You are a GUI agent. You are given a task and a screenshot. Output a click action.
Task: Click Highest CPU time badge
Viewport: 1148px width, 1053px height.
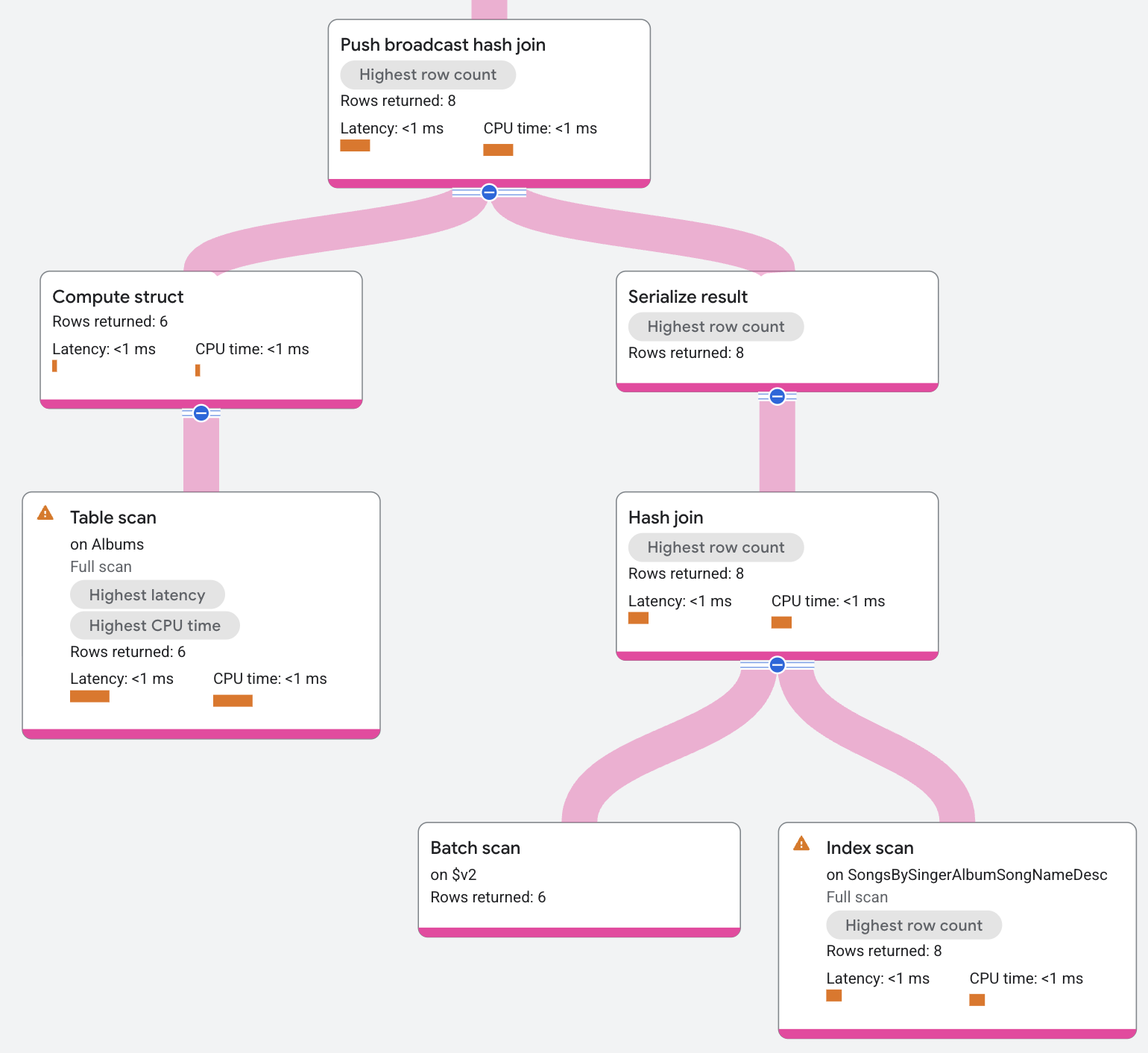(154, 626)
